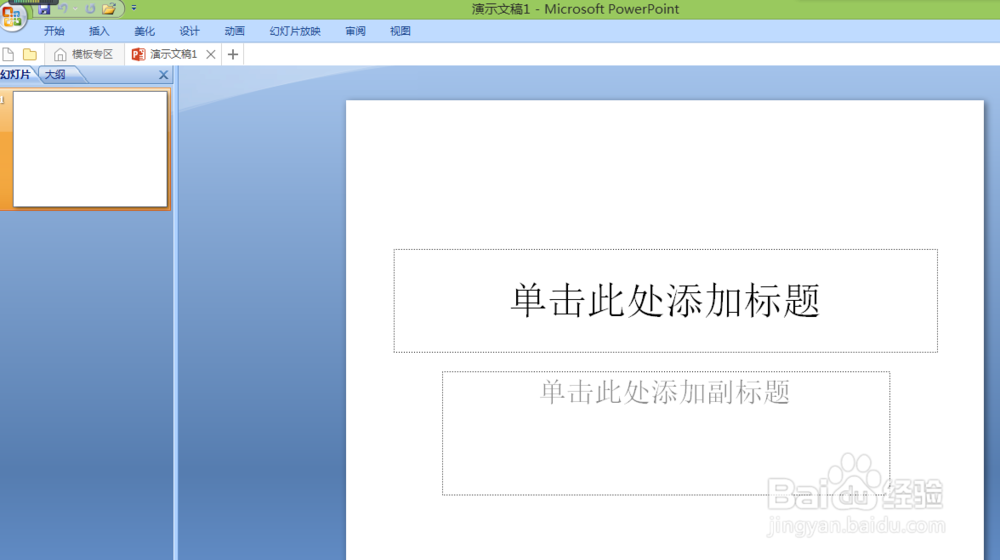
Task: Close the 演示文稿1 document tab
Action: (210, 54)
